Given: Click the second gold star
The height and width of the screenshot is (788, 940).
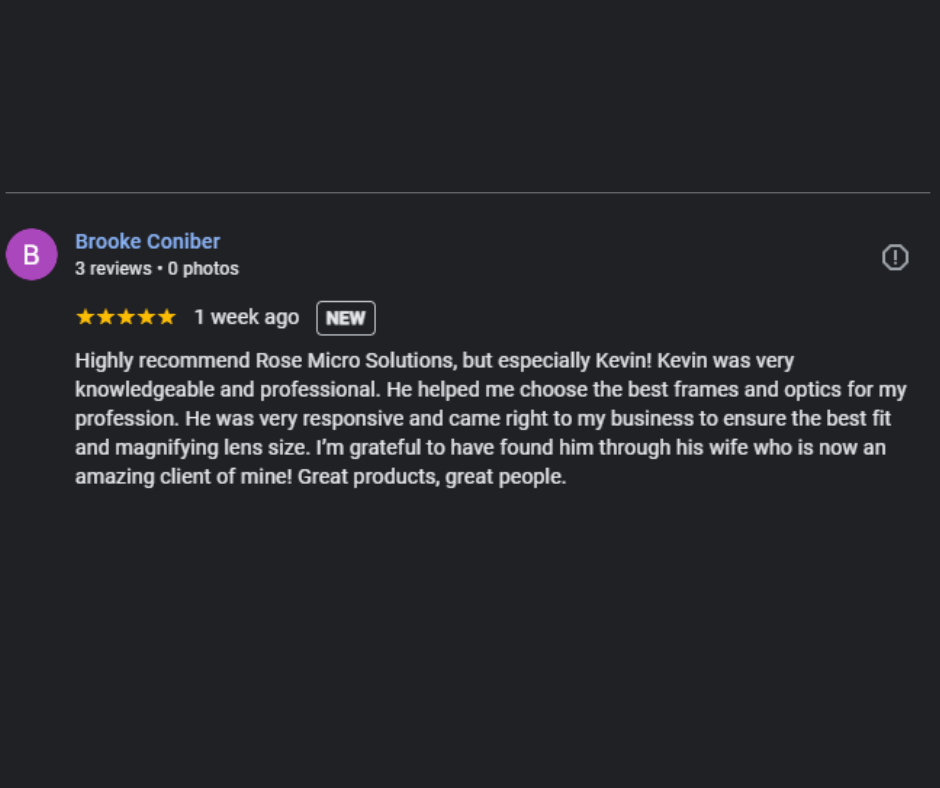Looking at the screenshot, I should click(106, 317).
